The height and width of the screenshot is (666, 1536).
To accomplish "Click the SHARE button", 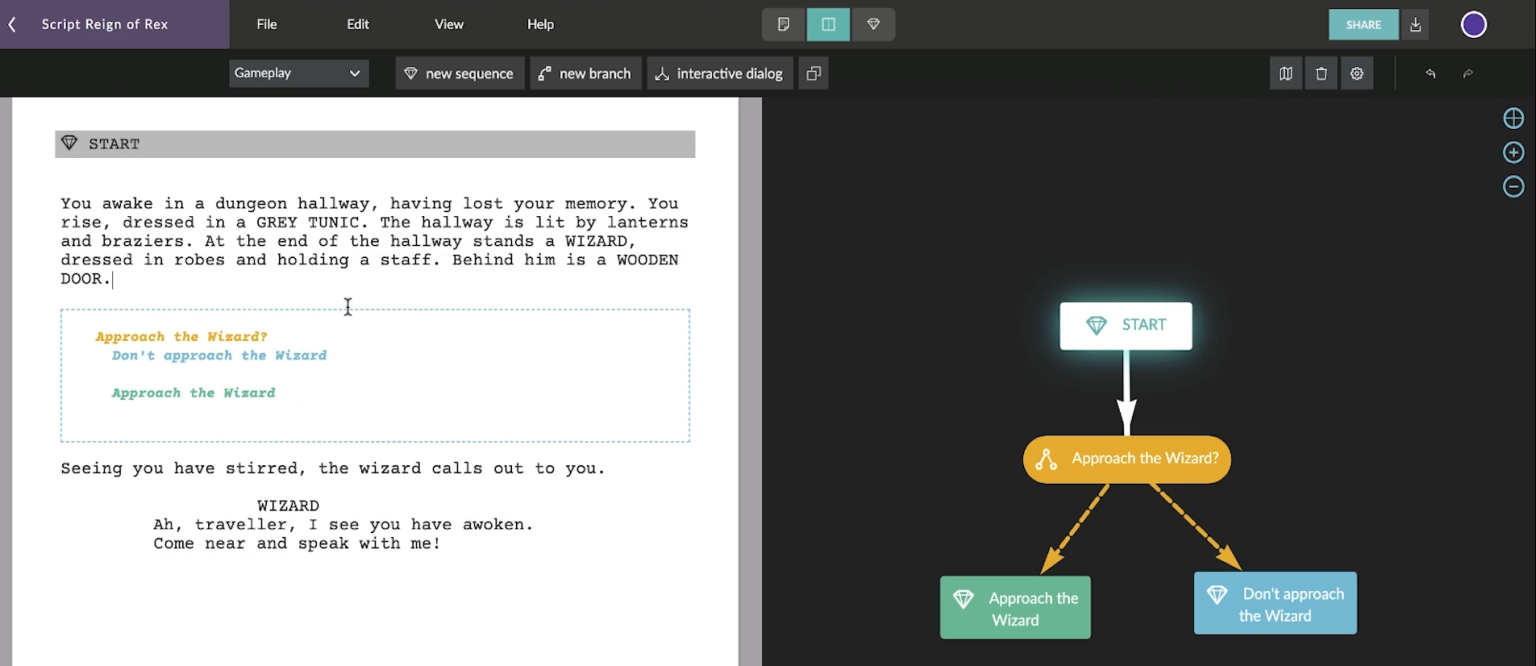I will (1363, 24).
